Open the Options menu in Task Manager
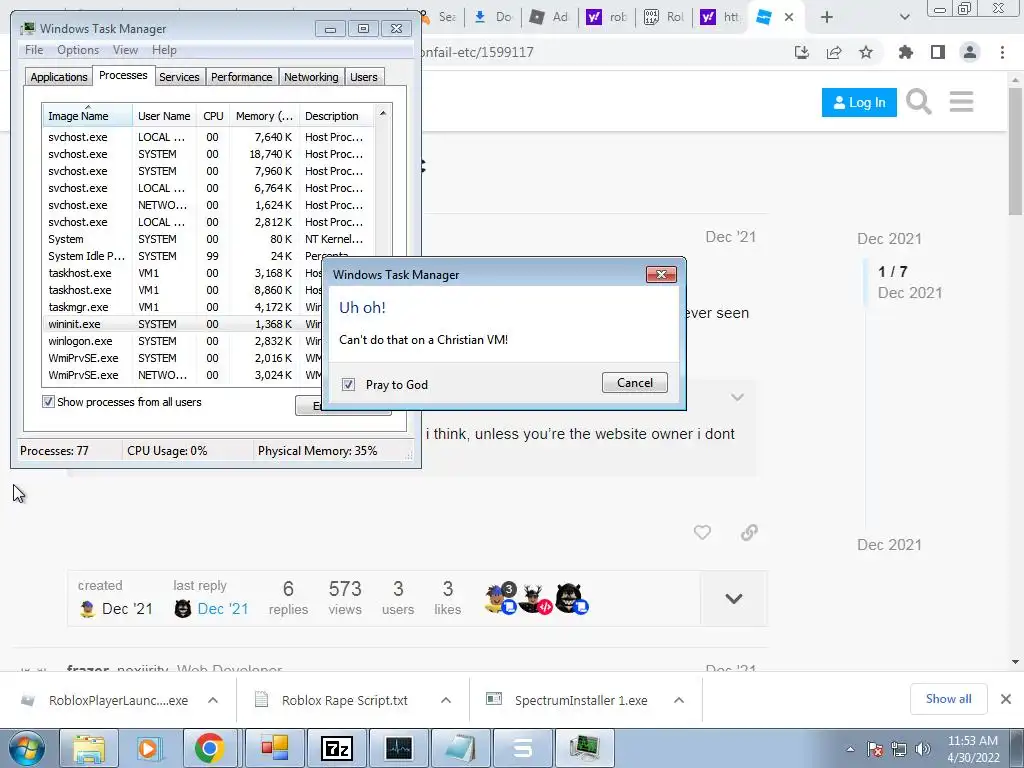The height and width of the screenshot is (768, 1024). pyautogui.click(x=78, y=50)
